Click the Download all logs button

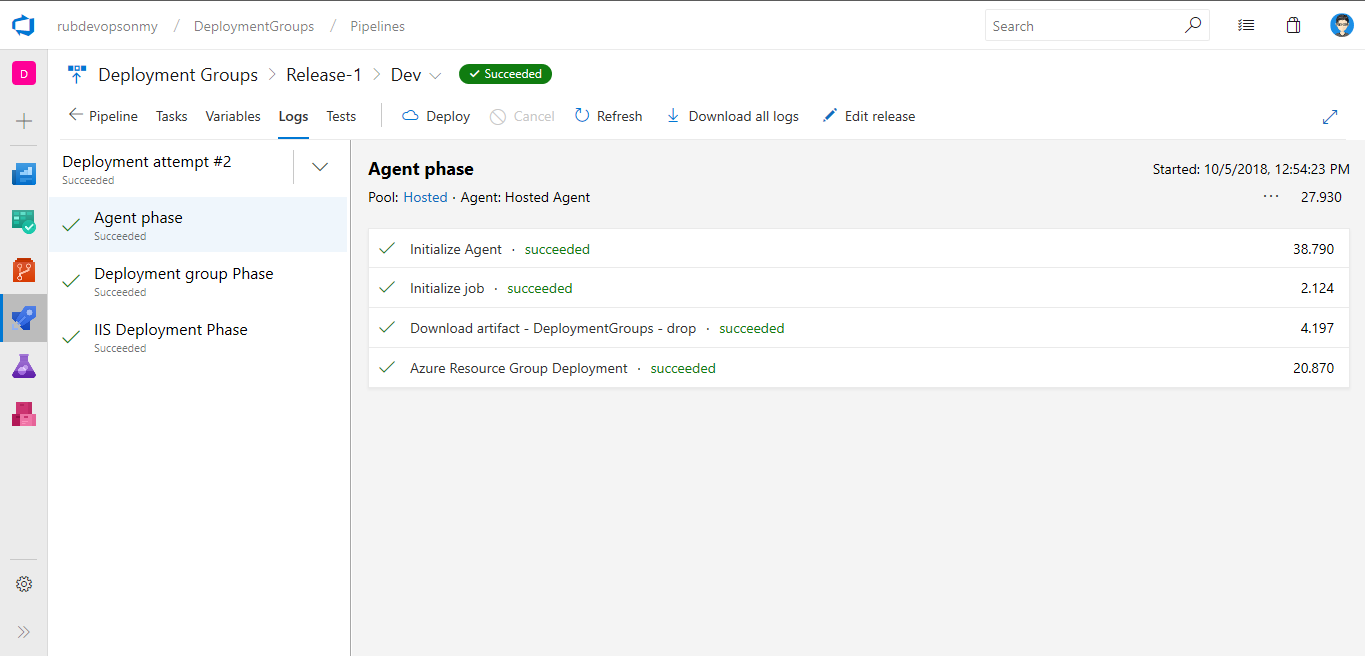(733, 117)
